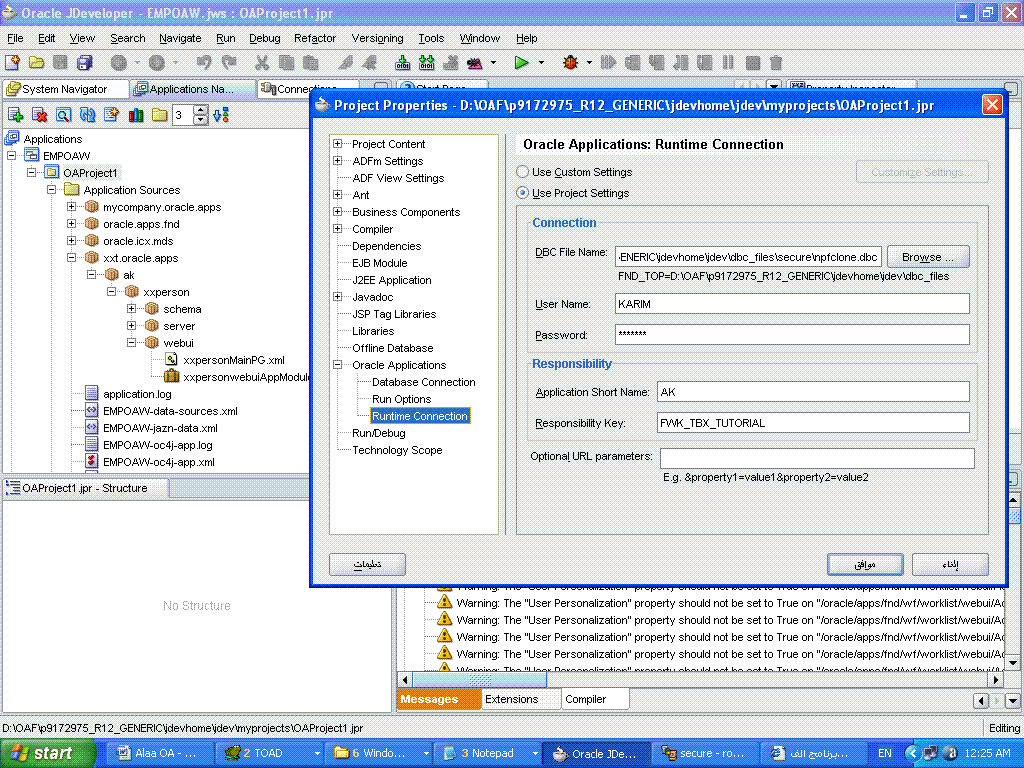
Task: Click the navigator icon with green plus
Action: [x=15, y=115]
